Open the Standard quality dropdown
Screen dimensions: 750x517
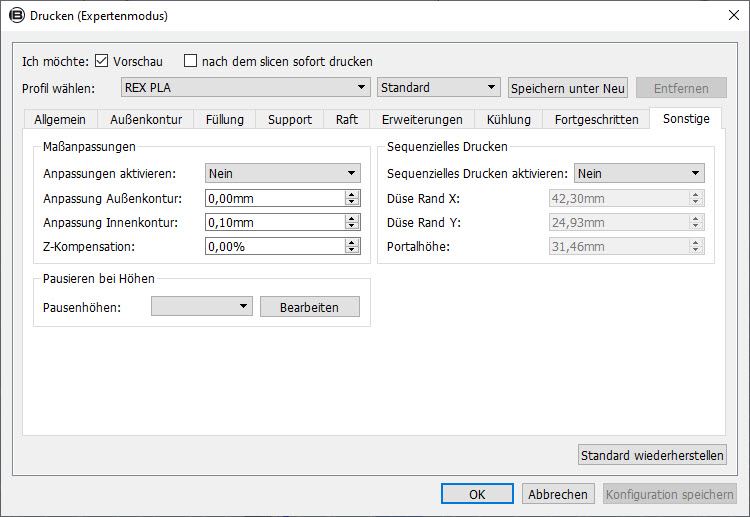(x=439, y=88)
